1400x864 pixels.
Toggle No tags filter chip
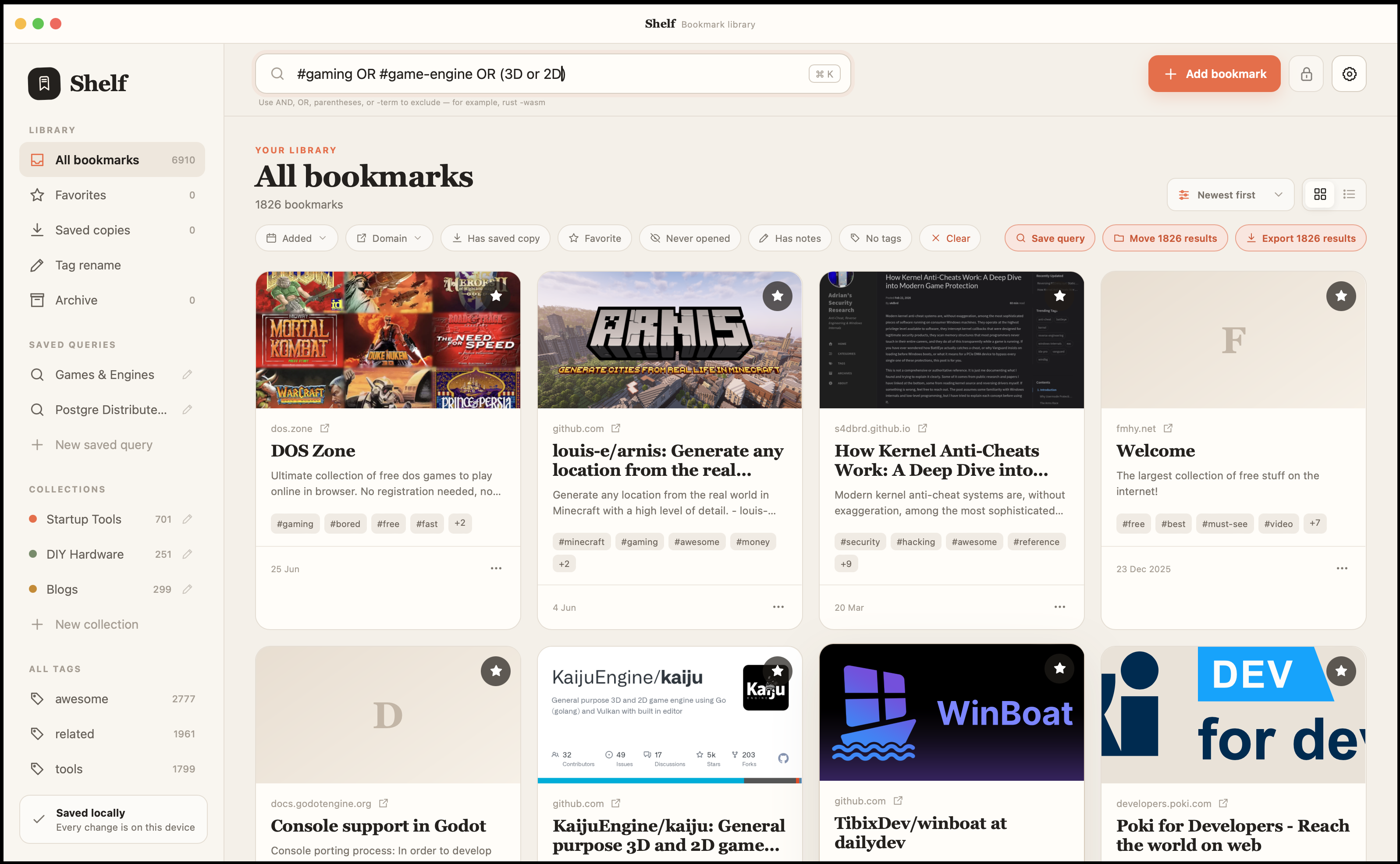pyautogui.click(x=875, y=238)
